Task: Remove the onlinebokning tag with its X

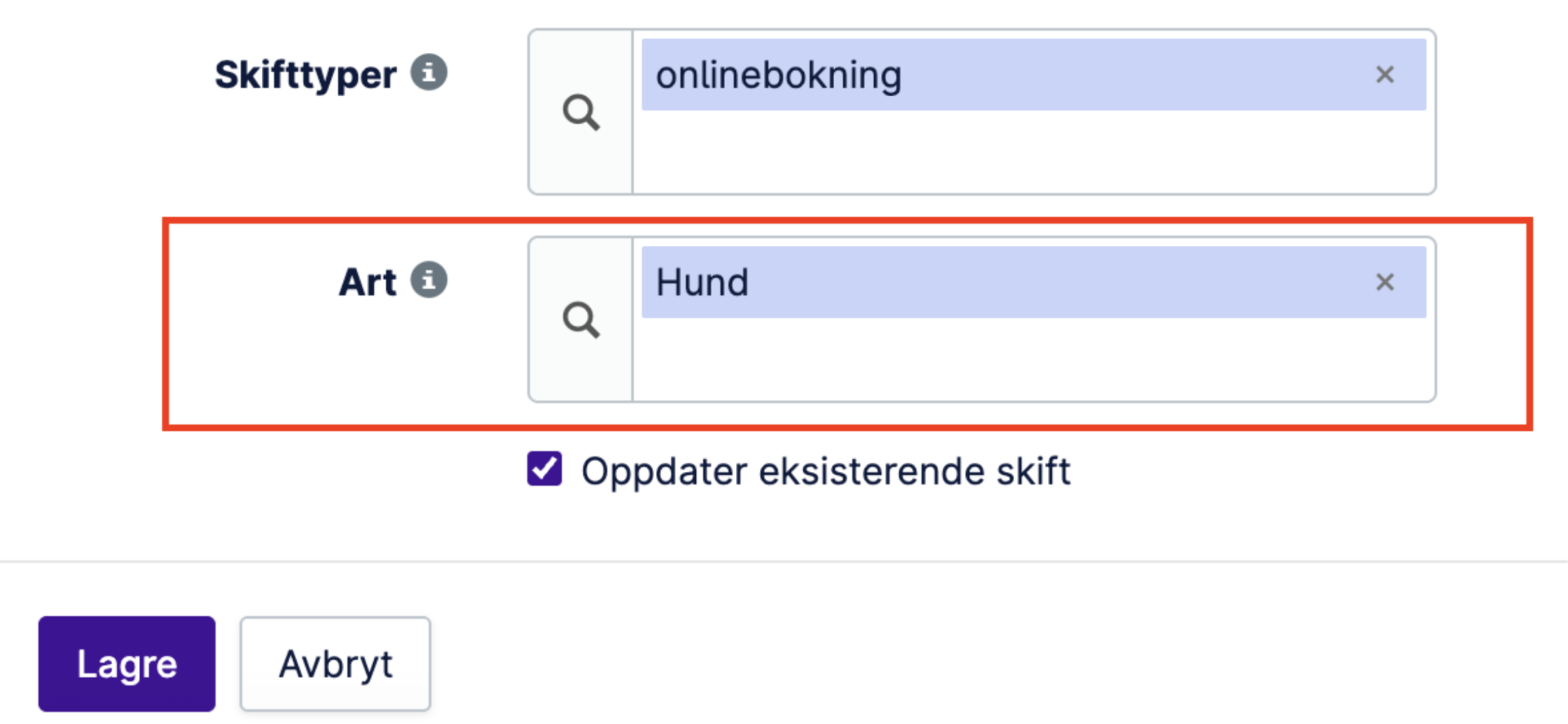Action: tap(1385, 74)
